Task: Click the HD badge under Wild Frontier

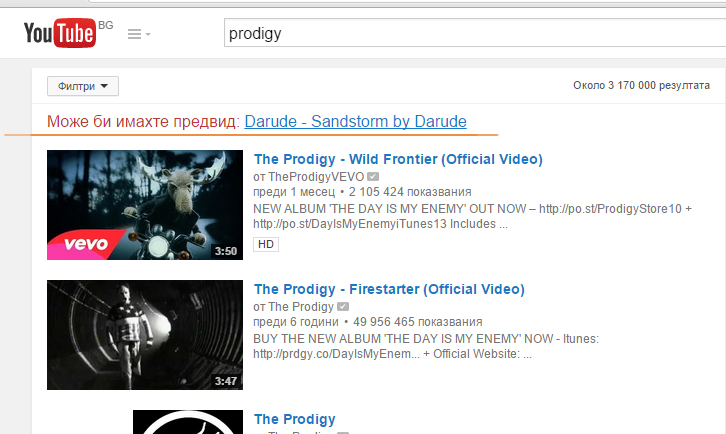Action: click(x=266, y=244)
